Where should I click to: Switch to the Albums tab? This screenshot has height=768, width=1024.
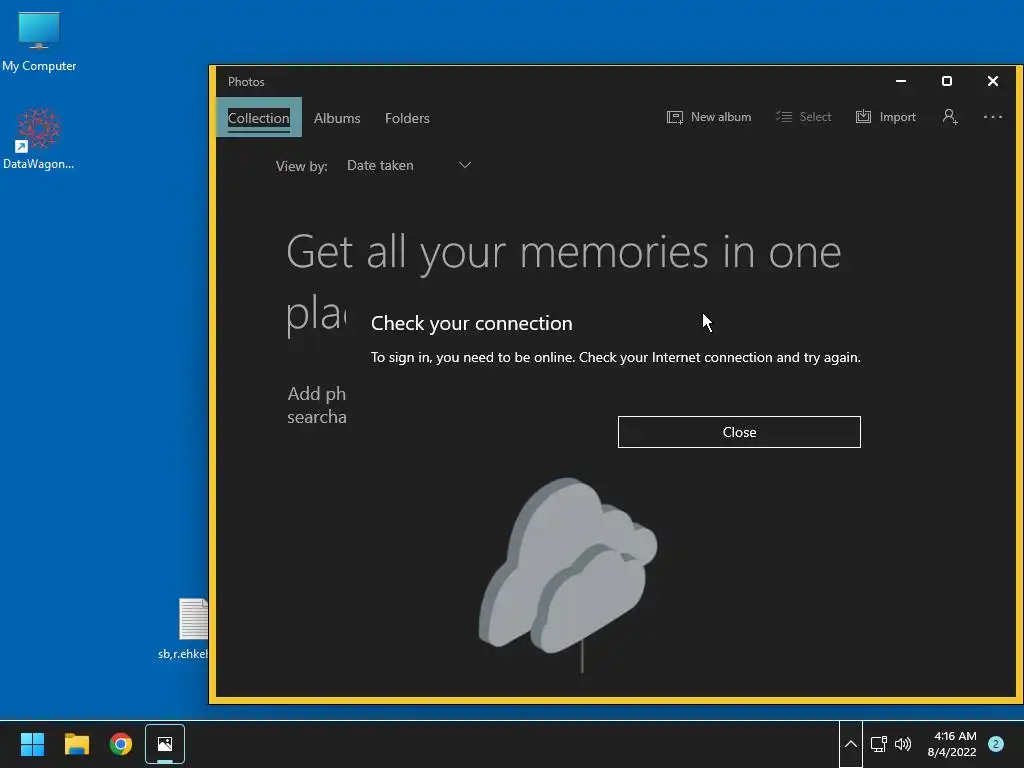337,118
